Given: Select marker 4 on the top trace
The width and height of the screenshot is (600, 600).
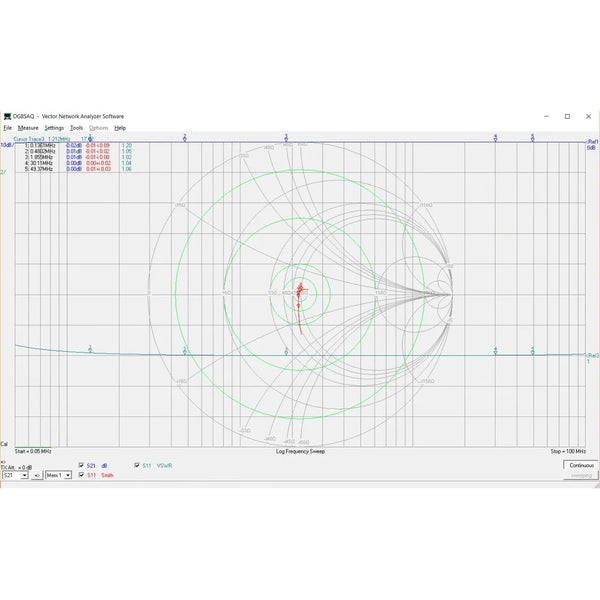Looking at the screenshot, I should point(496,138).
